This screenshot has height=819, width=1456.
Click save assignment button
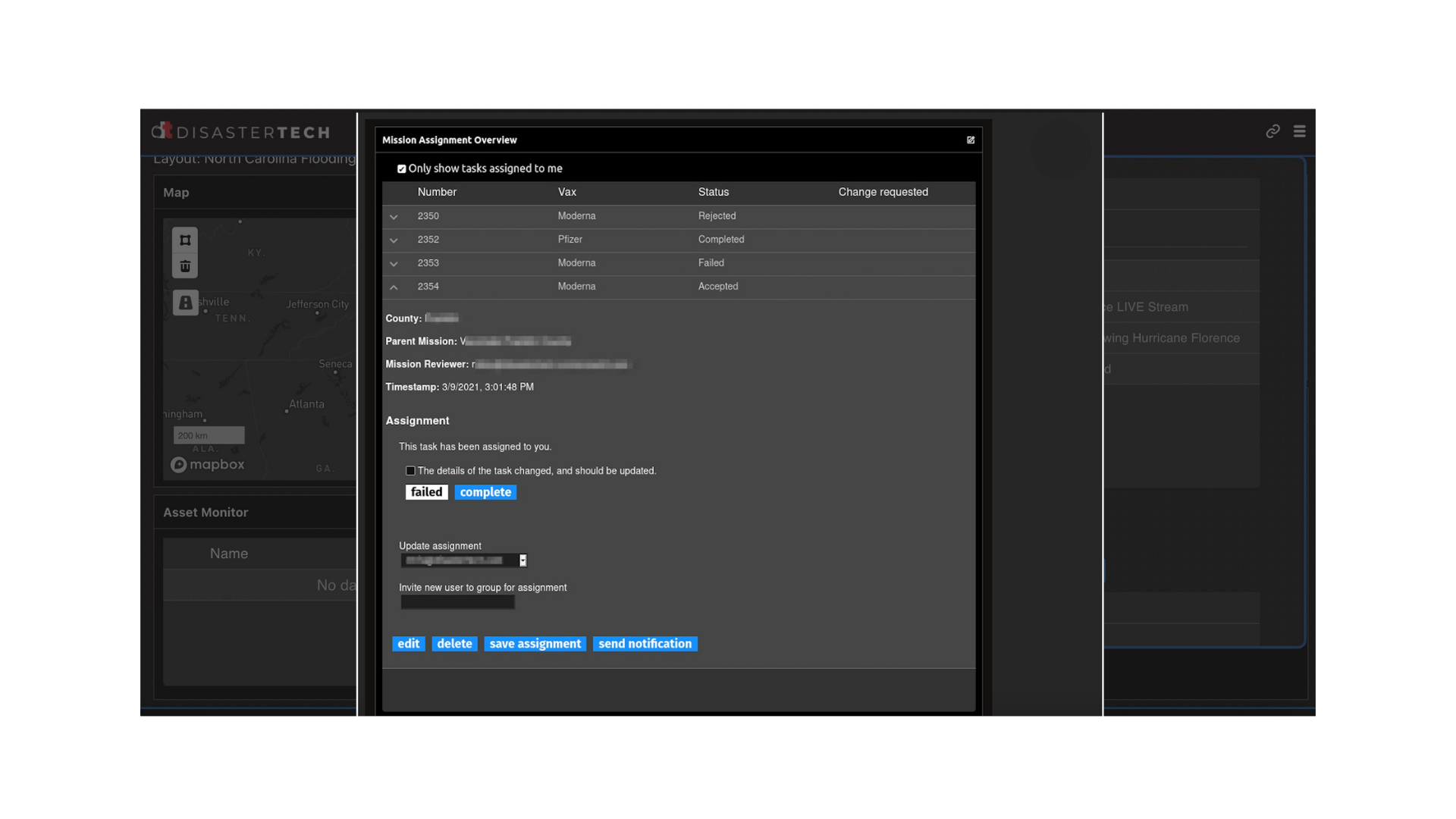pos(535,644)
